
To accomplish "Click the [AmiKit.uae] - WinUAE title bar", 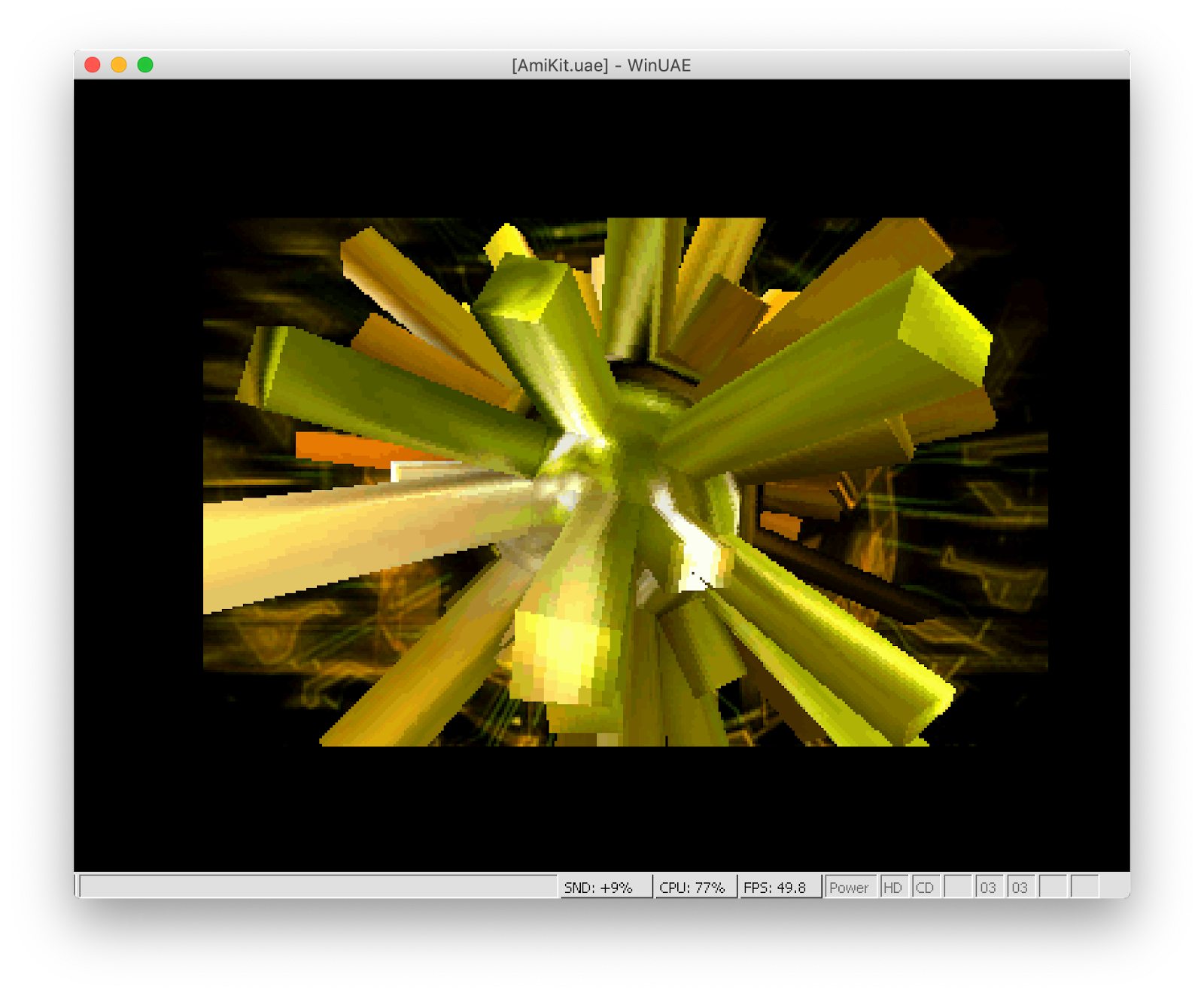I will point(601,65).
